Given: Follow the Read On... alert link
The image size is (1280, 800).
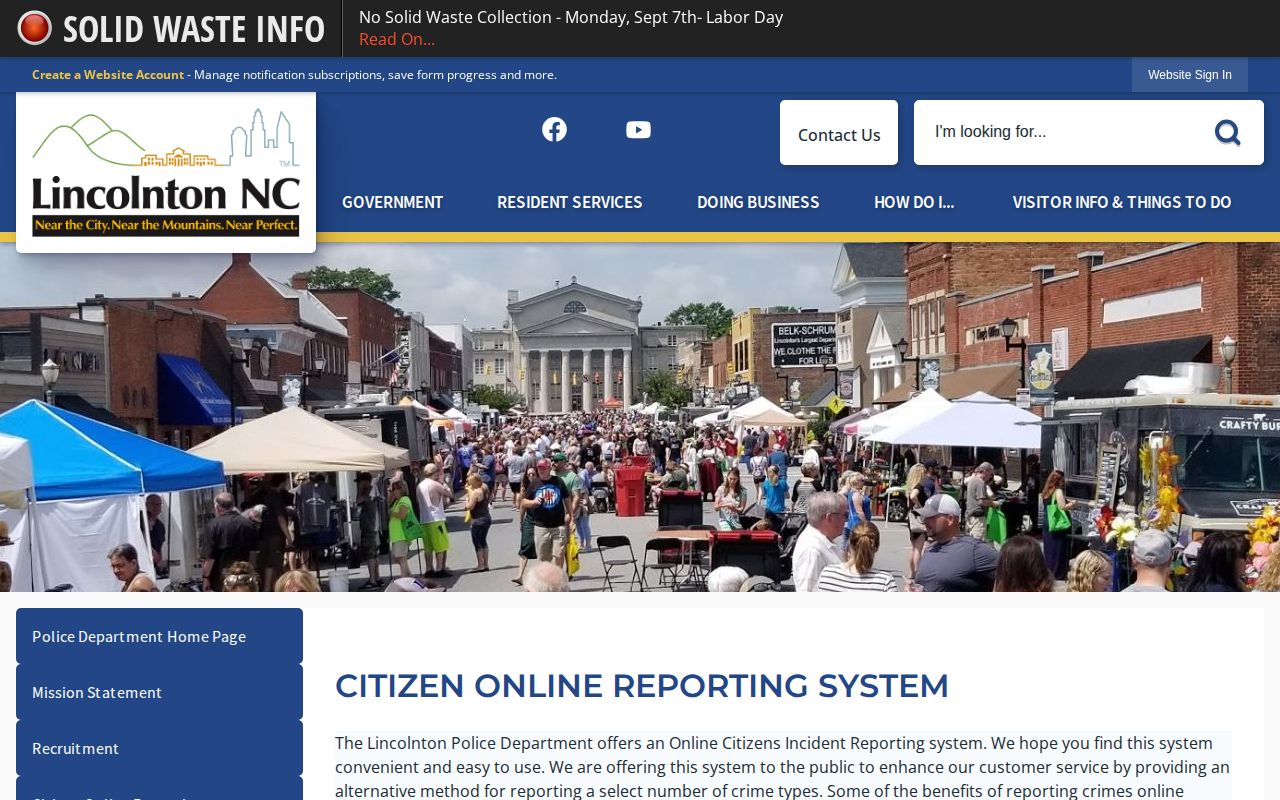Looking at the screenshot, I should tap(397, 39).
